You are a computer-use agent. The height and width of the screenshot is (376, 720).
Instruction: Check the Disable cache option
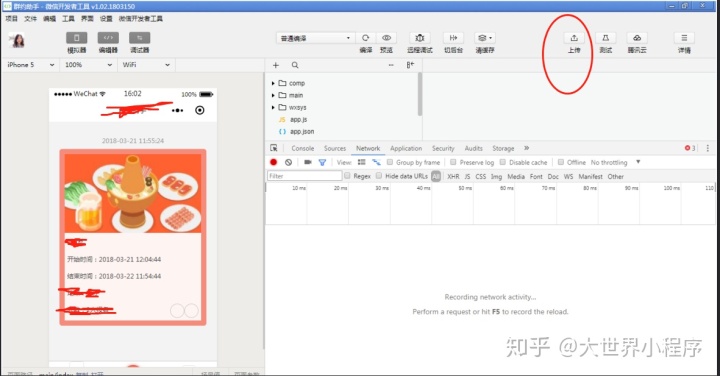pos(503,162)
